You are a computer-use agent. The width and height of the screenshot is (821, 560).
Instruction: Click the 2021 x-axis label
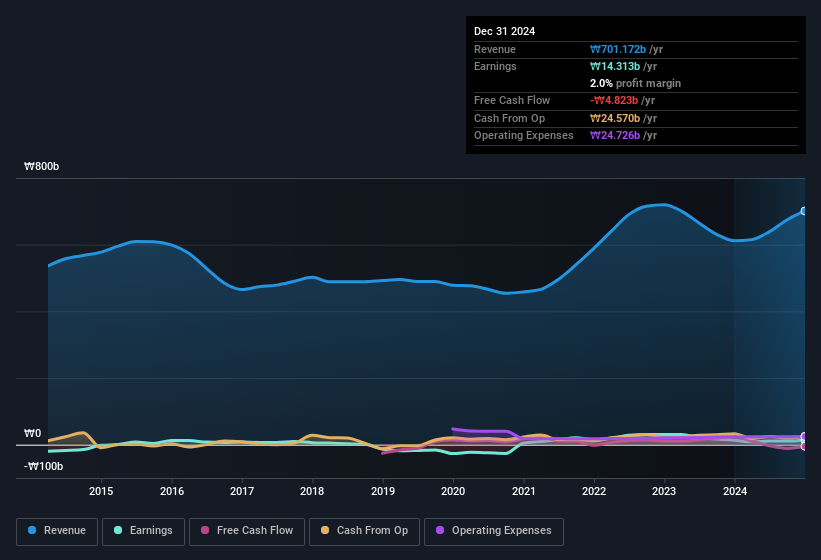click(524, 491)
